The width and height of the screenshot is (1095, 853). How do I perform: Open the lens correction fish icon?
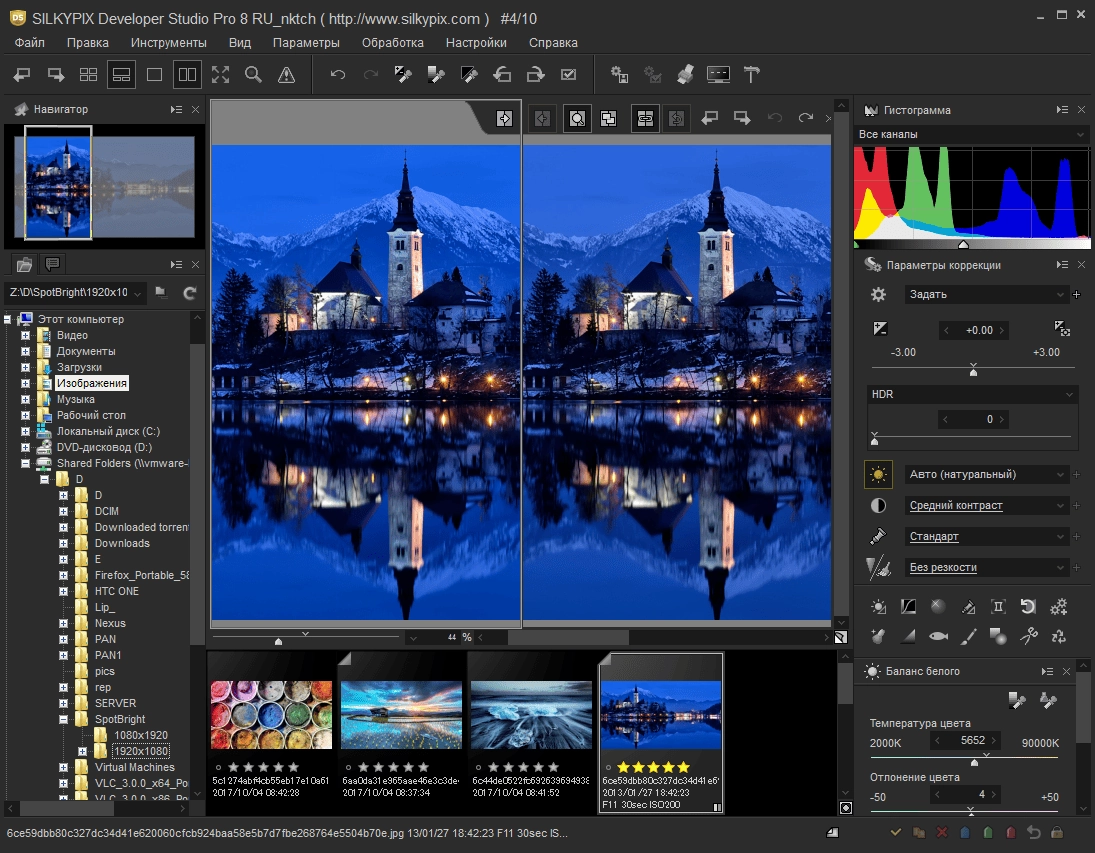tap(938, 636)
